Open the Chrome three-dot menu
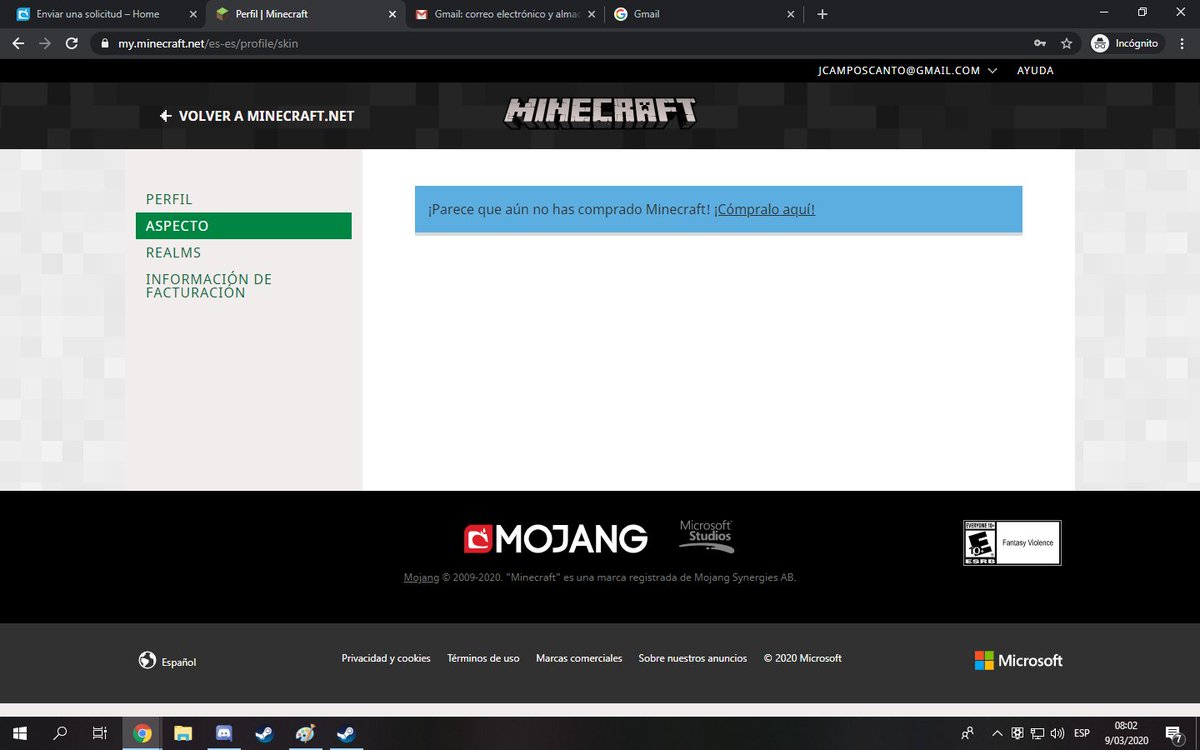The height and width of the screenshot is (750, 1200). (1182, 43)
